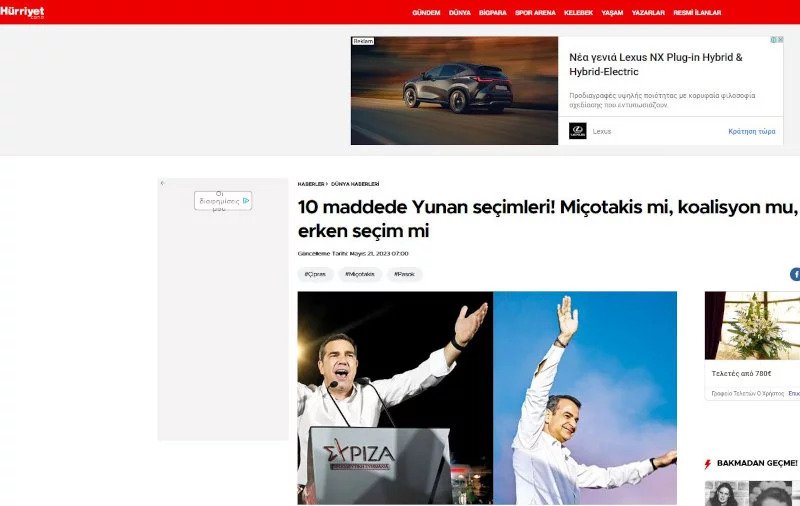
Task: Click the AdChoices triangle icon in left ad
Action: (246, 201)
